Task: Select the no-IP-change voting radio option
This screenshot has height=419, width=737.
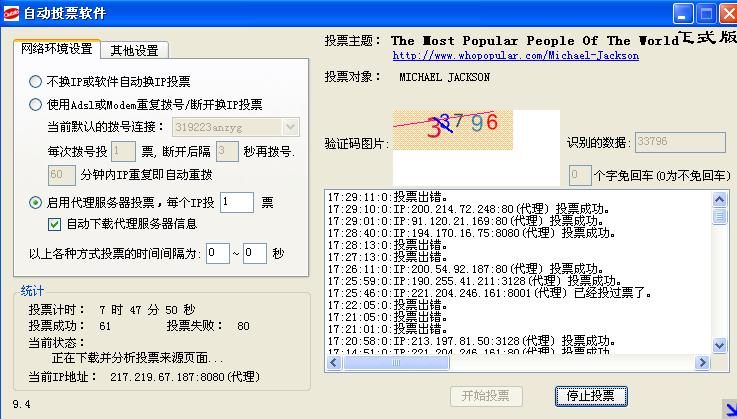Action: [36, 81]
